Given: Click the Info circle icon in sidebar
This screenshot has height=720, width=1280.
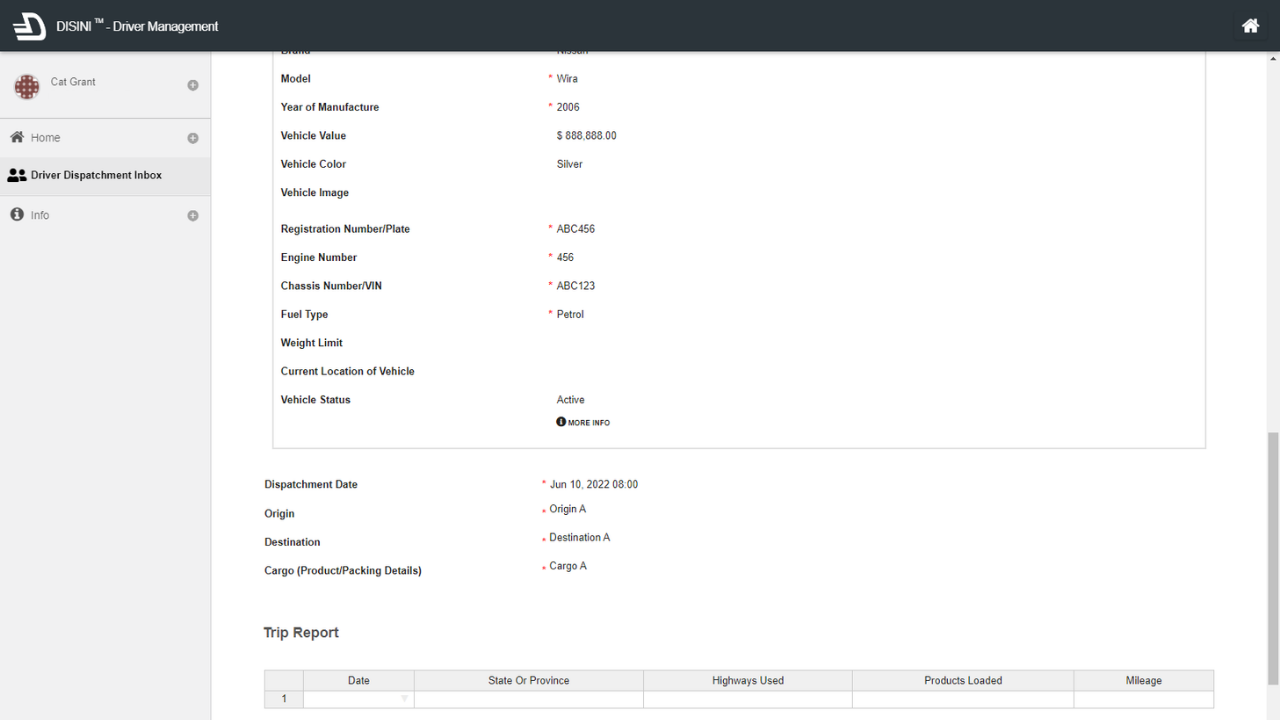Looking at the screenshot, I should (x=17, y=215).
